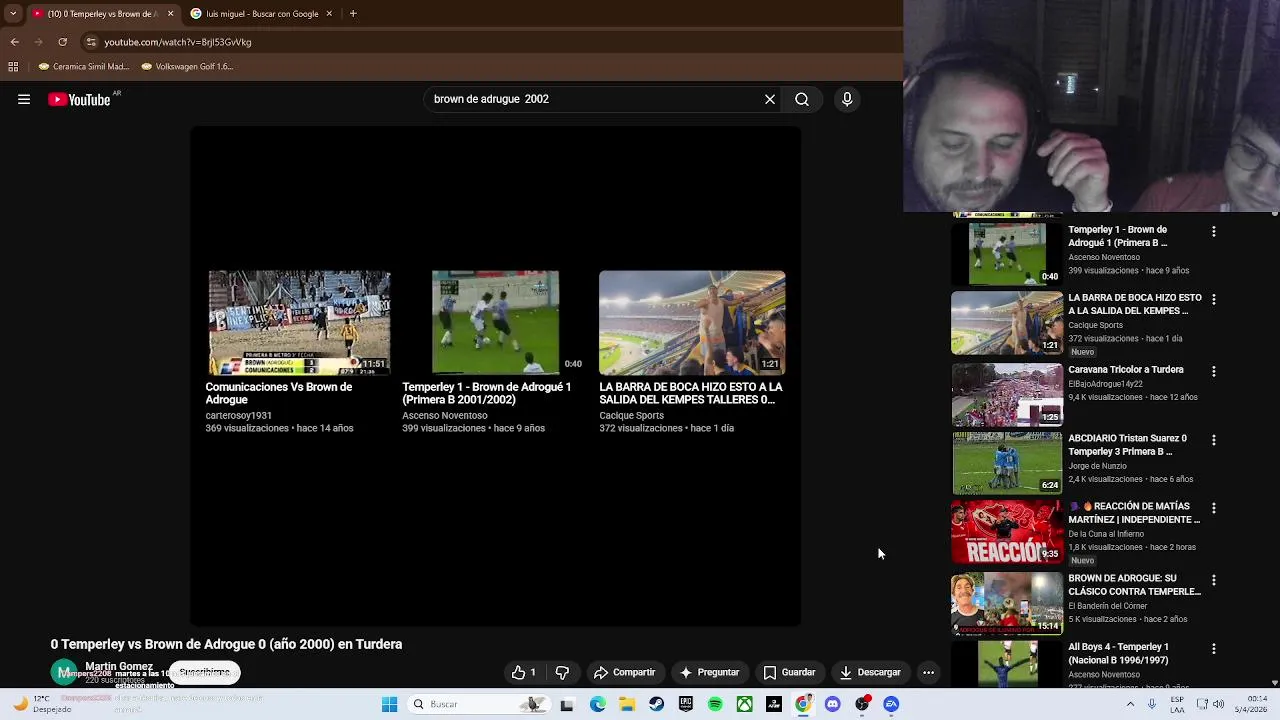Open the Chrome apps grid in bookmarks bar
The width and height of the screenshot is (1280, 720).
coord(13,67)
